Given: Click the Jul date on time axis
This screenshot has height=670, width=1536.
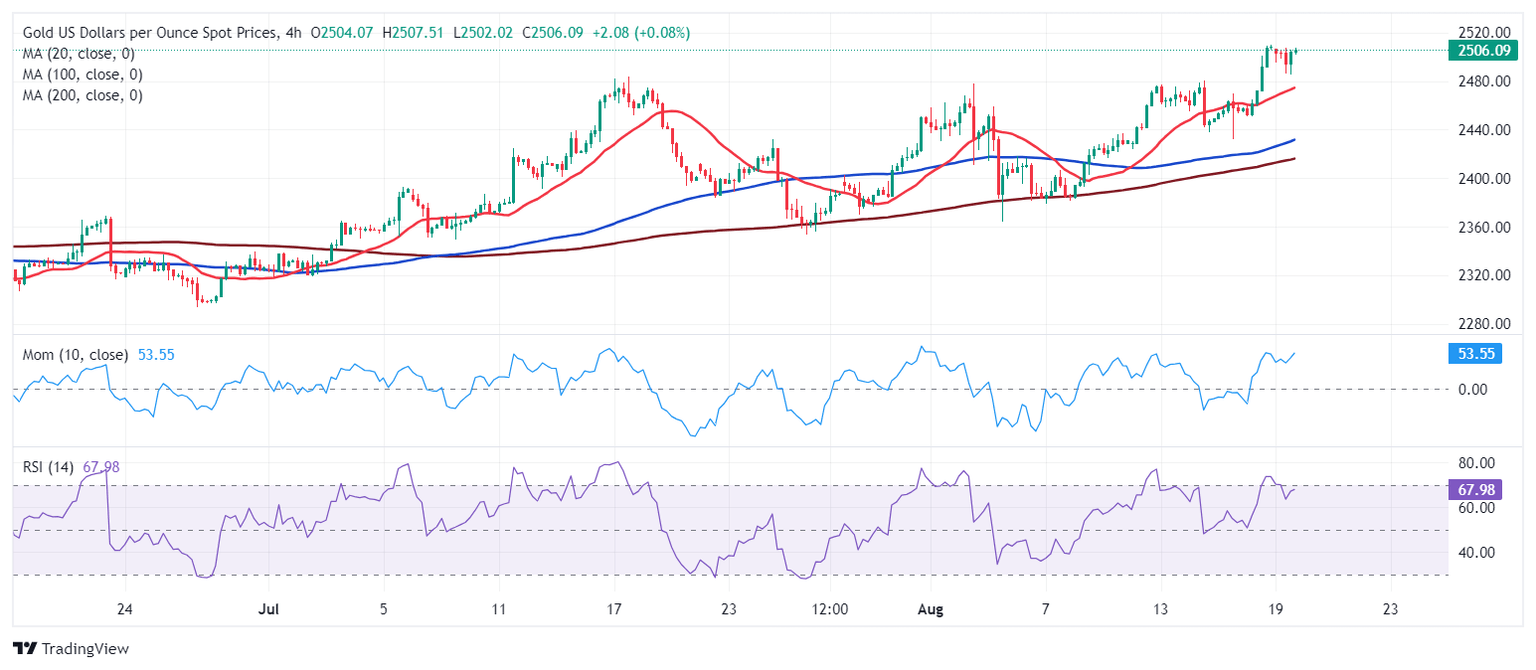Looking at the screenshot, I should (267, 608).
